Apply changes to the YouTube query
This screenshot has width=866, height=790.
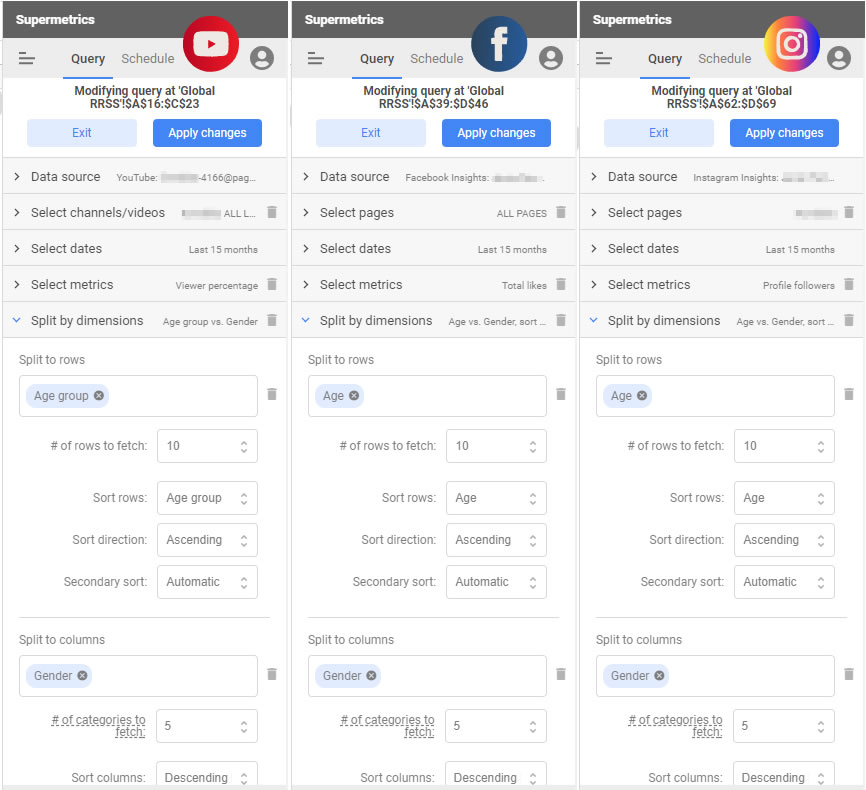click(207, 133)
